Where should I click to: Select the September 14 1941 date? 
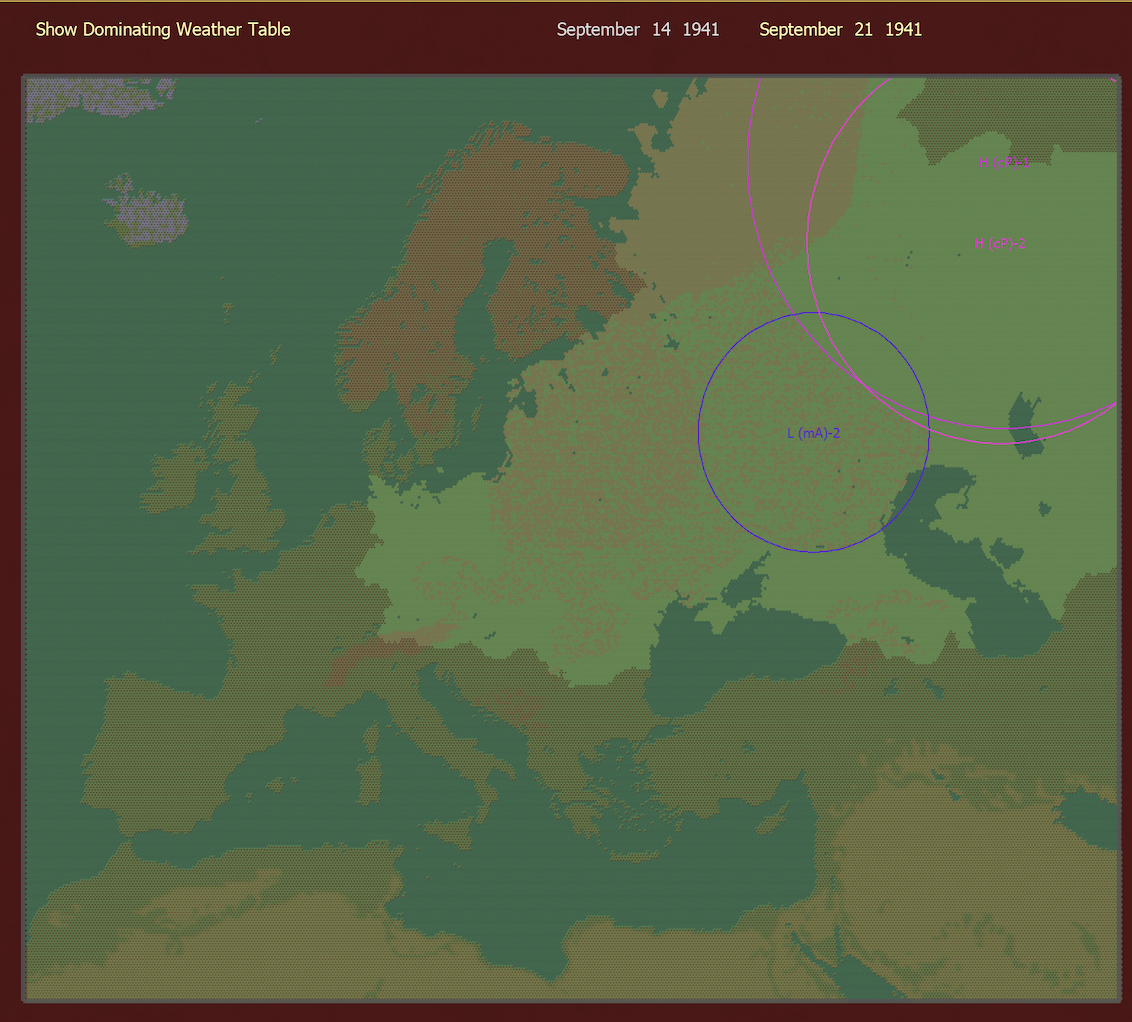coord(637,30)
